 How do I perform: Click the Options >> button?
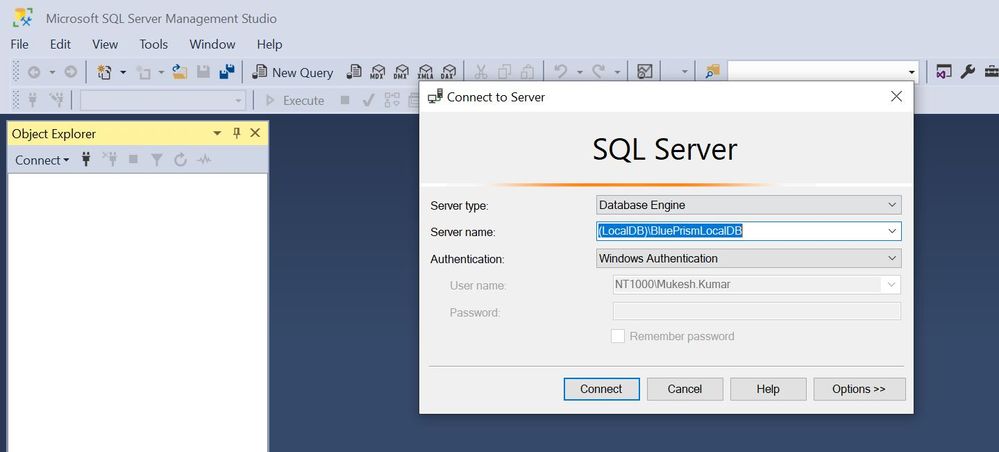pos(859,389)
